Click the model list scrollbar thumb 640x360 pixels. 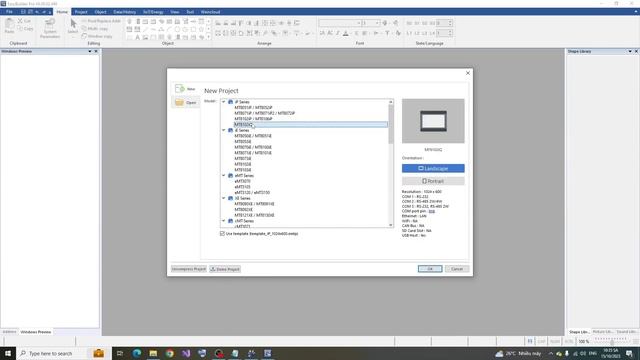pos(391,124)
